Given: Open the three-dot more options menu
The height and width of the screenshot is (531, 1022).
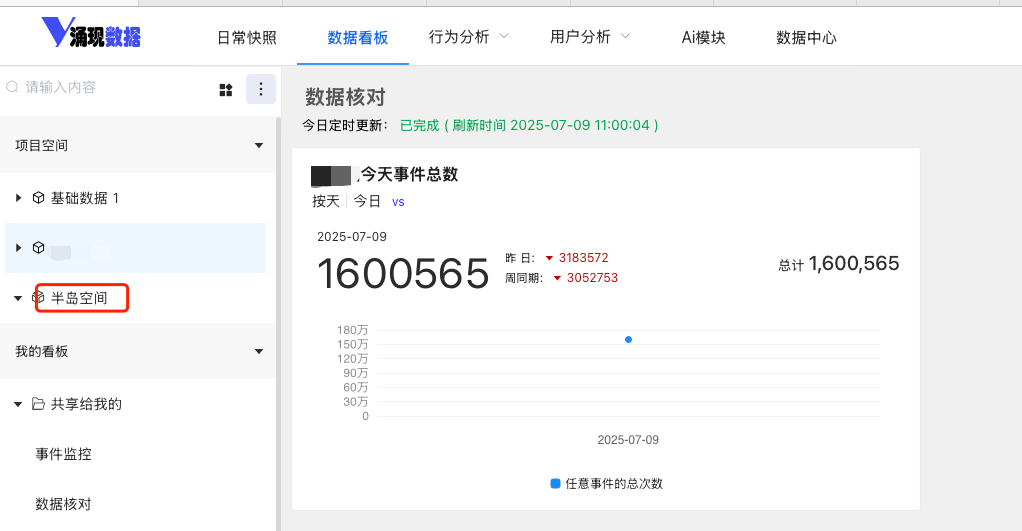Looking at the screenshot, I should click(261, 89).
